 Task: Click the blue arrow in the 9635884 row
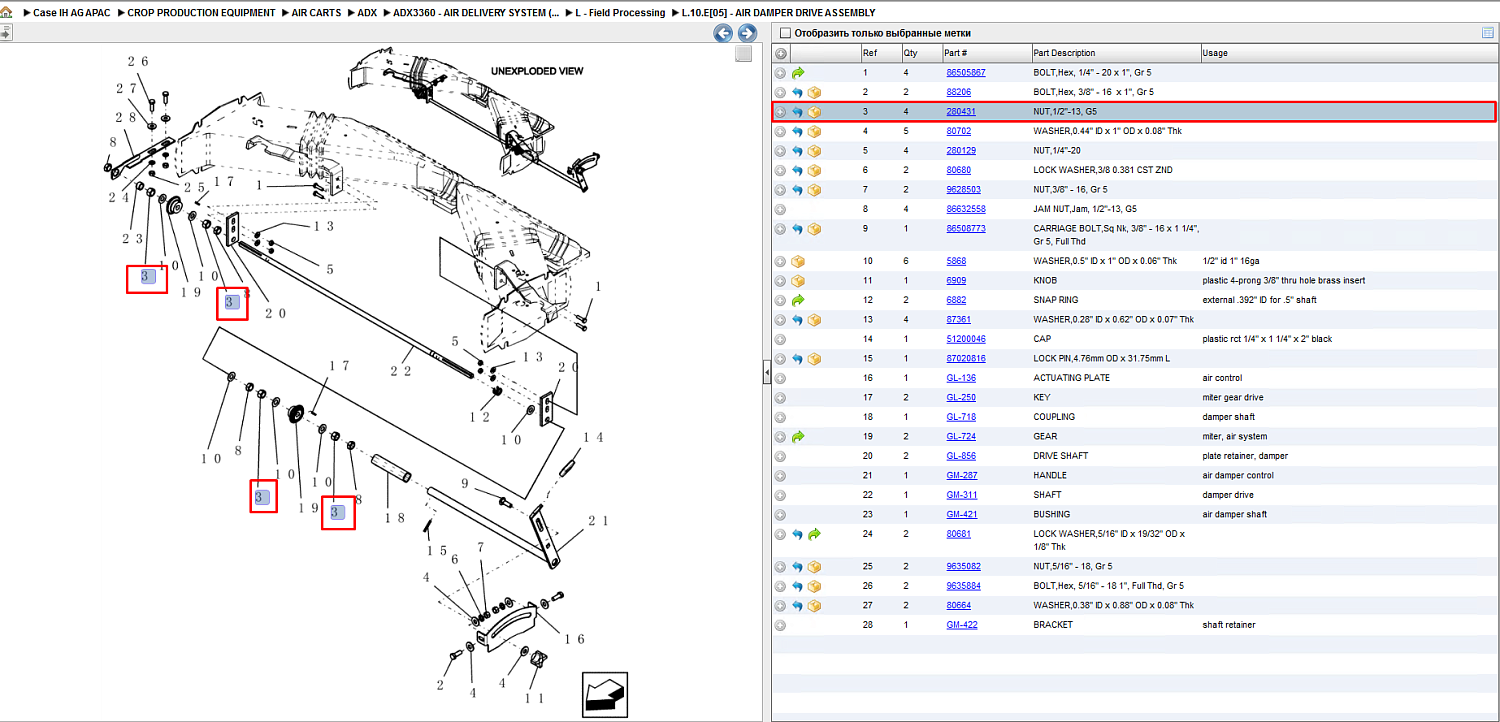[x=798, y=586]
